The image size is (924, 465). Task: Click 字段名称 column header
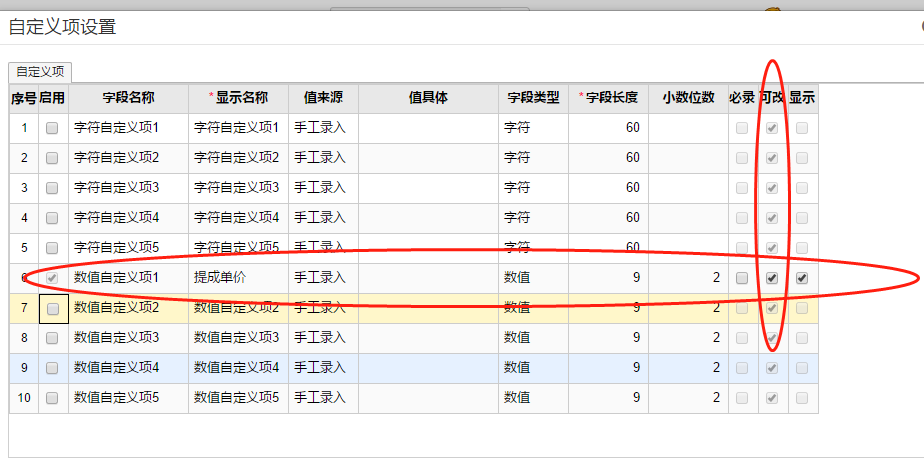128,98
